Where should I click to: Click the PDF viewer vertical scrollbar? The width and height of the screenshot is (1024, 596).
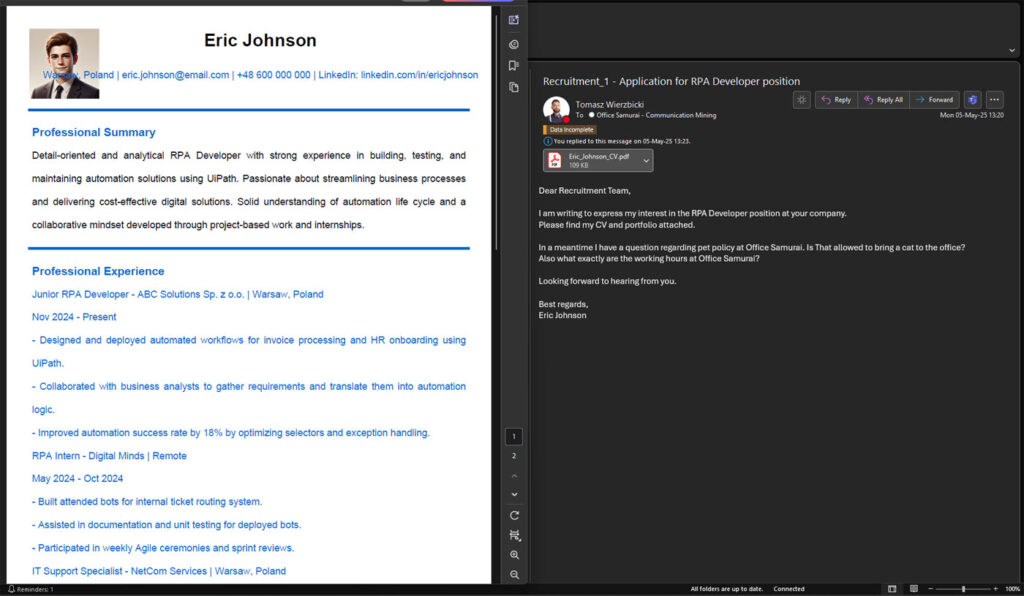[496, 131]
